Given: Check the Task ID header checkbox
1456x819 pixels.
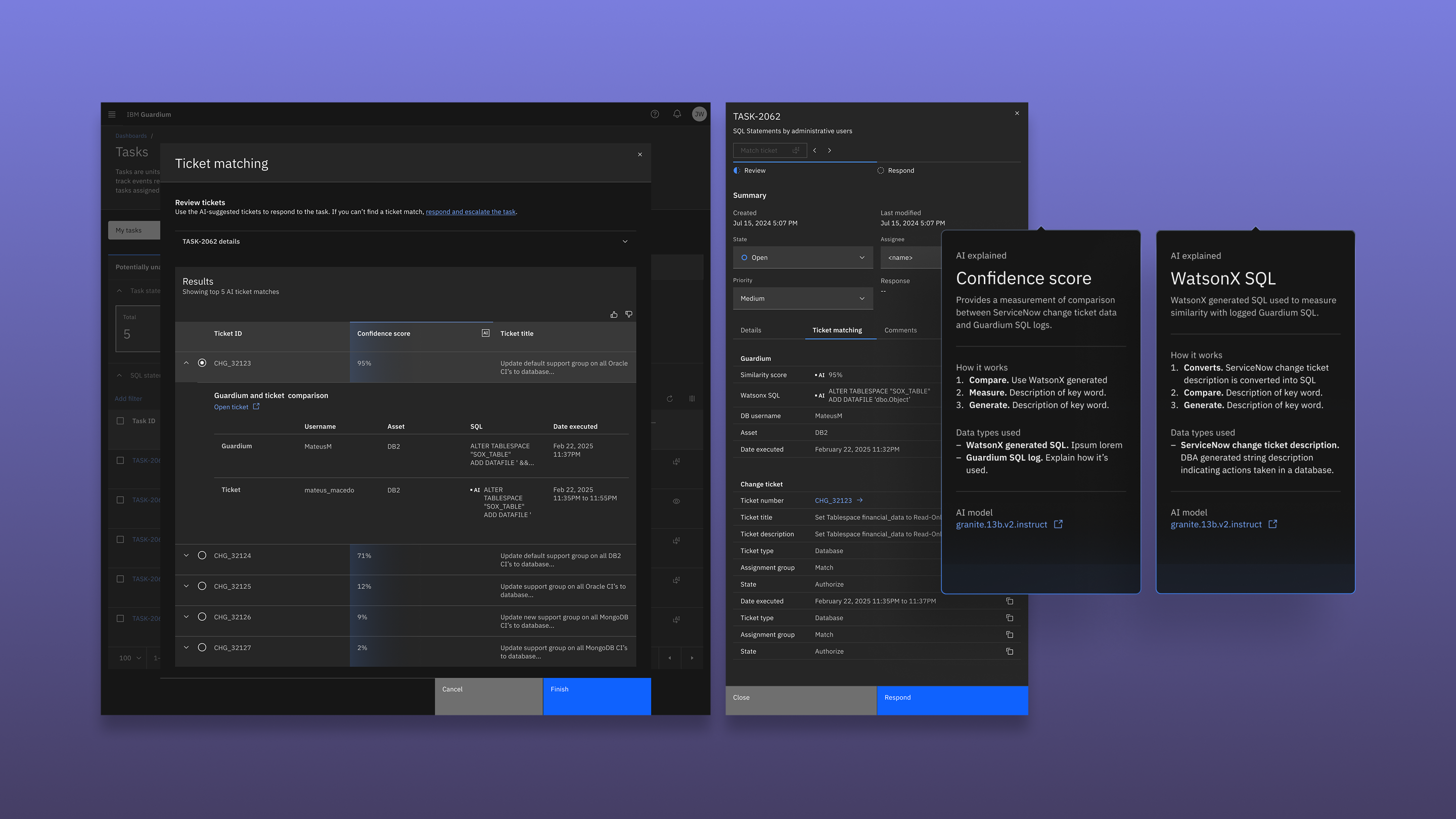Looking at the screenshot, I should [x=120, y=421].
